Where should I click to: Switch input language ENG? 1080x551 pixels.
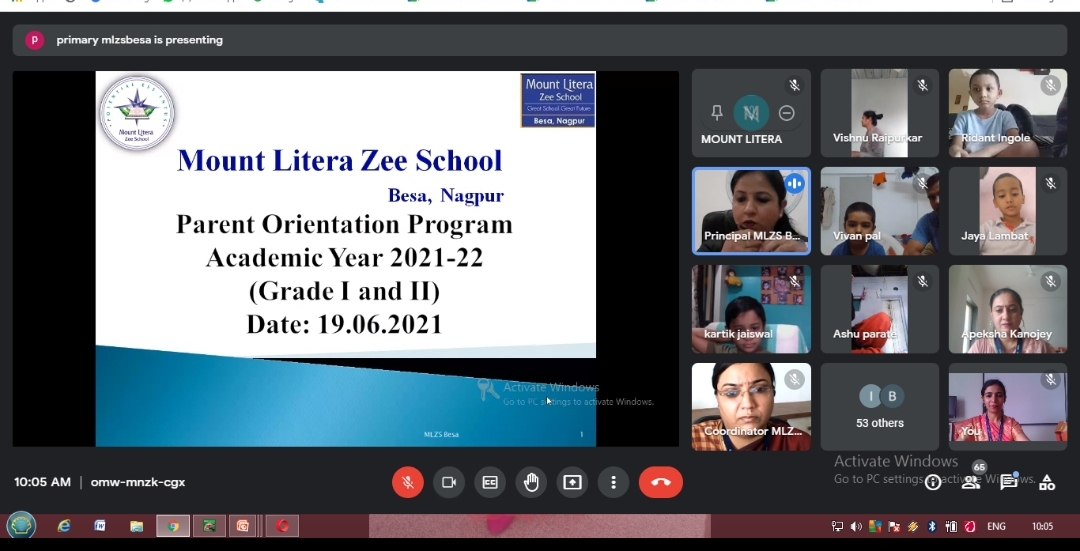[996, 526]
